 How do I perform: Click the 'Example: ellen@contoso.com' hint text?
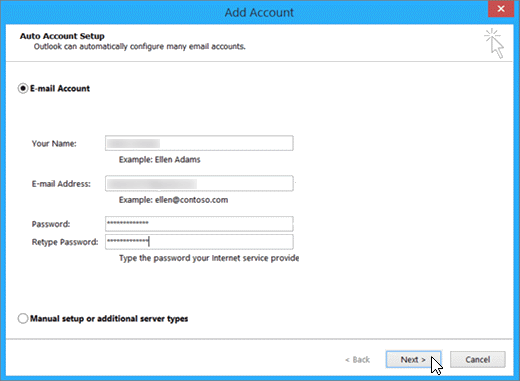pyautogui.click(x=174, y=200)
